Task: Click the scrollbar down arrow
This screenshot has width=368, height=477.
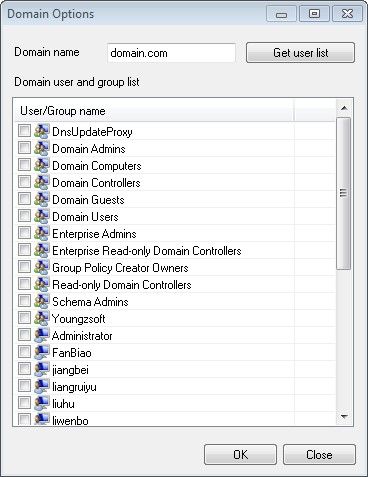Action: (344, 416)
